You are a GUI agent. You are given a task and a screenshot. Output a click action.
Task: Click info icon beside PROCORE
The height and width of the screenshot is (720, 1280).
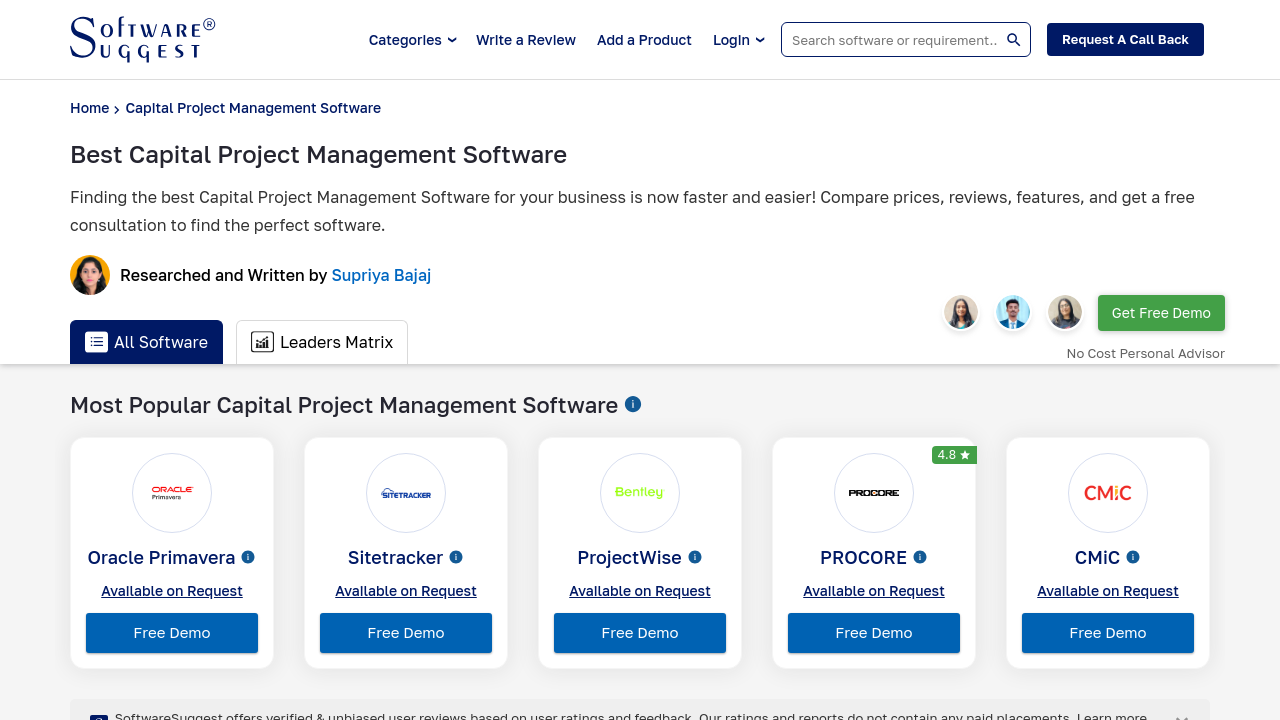click(920, 557)
